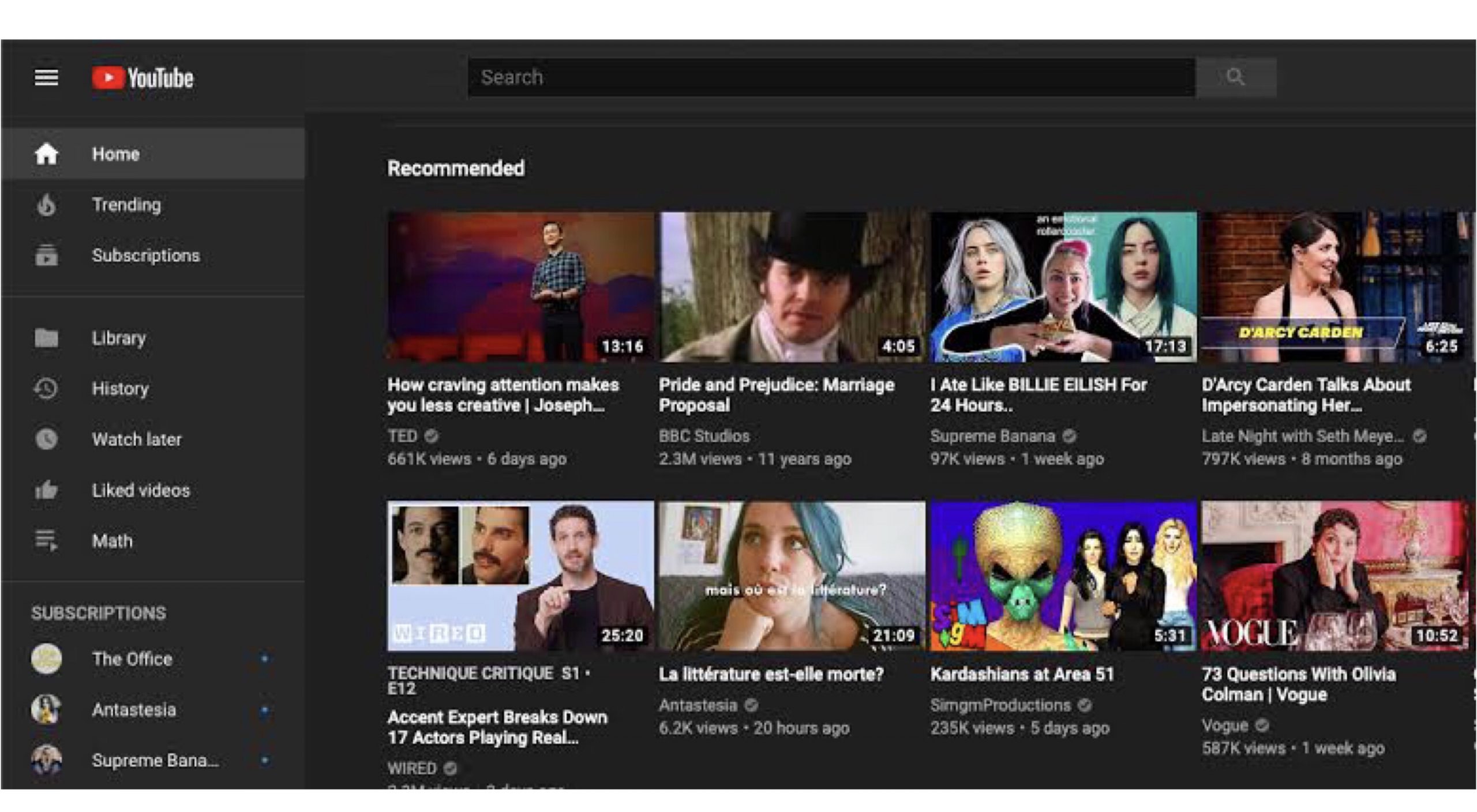Click the History sidebar icon

(47, 389)
